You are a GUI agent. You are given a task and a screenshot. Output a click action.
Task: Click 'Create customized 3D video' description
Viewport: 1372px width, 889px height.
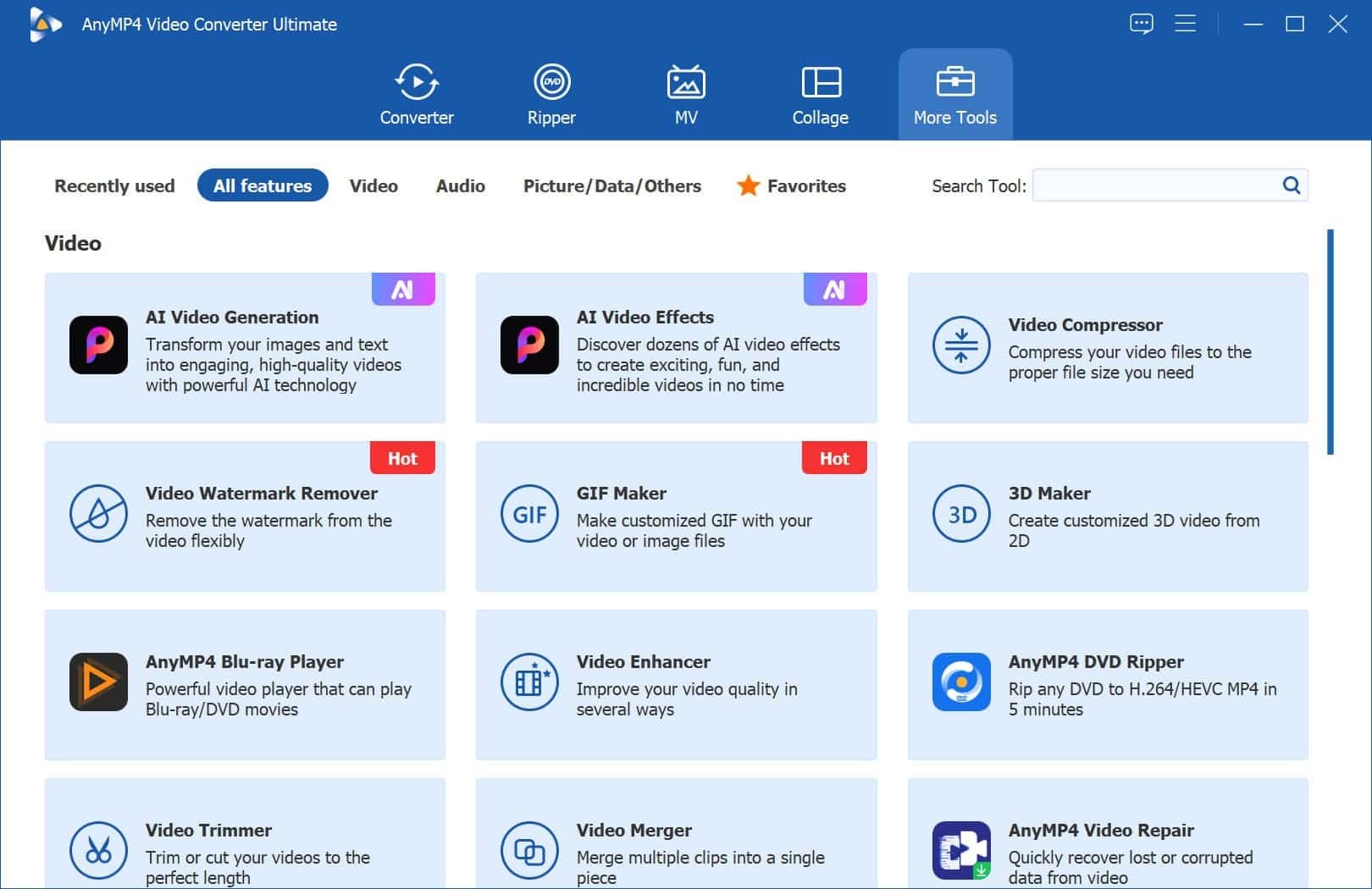pos(1134,530)
